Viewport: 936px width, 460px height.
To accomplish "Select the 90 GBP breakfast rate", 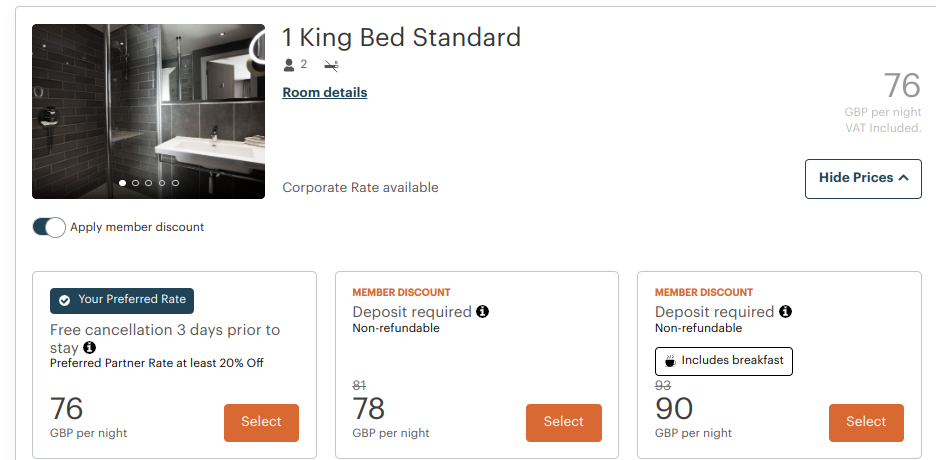I will click(866, 422).
